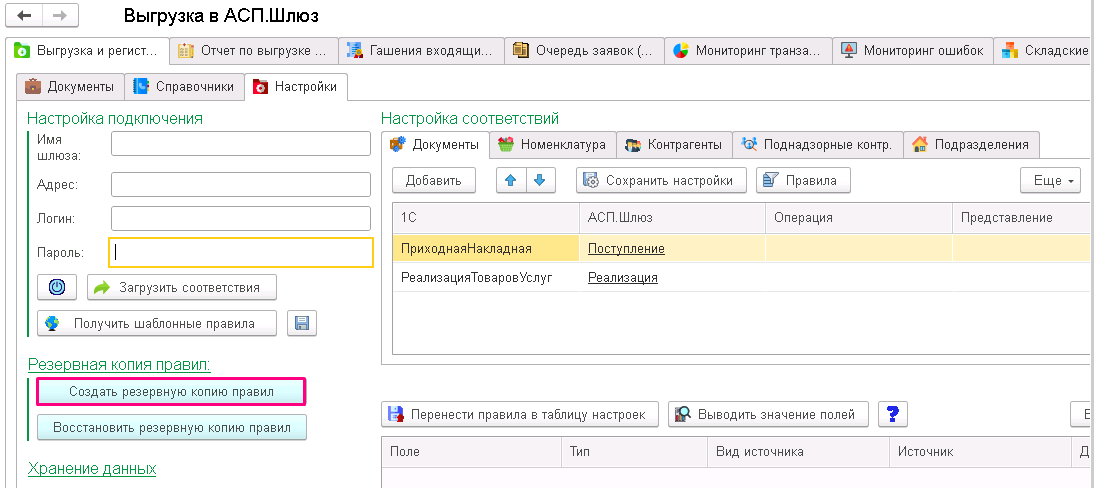Click the Вид источника column header

tap(798, 452)
